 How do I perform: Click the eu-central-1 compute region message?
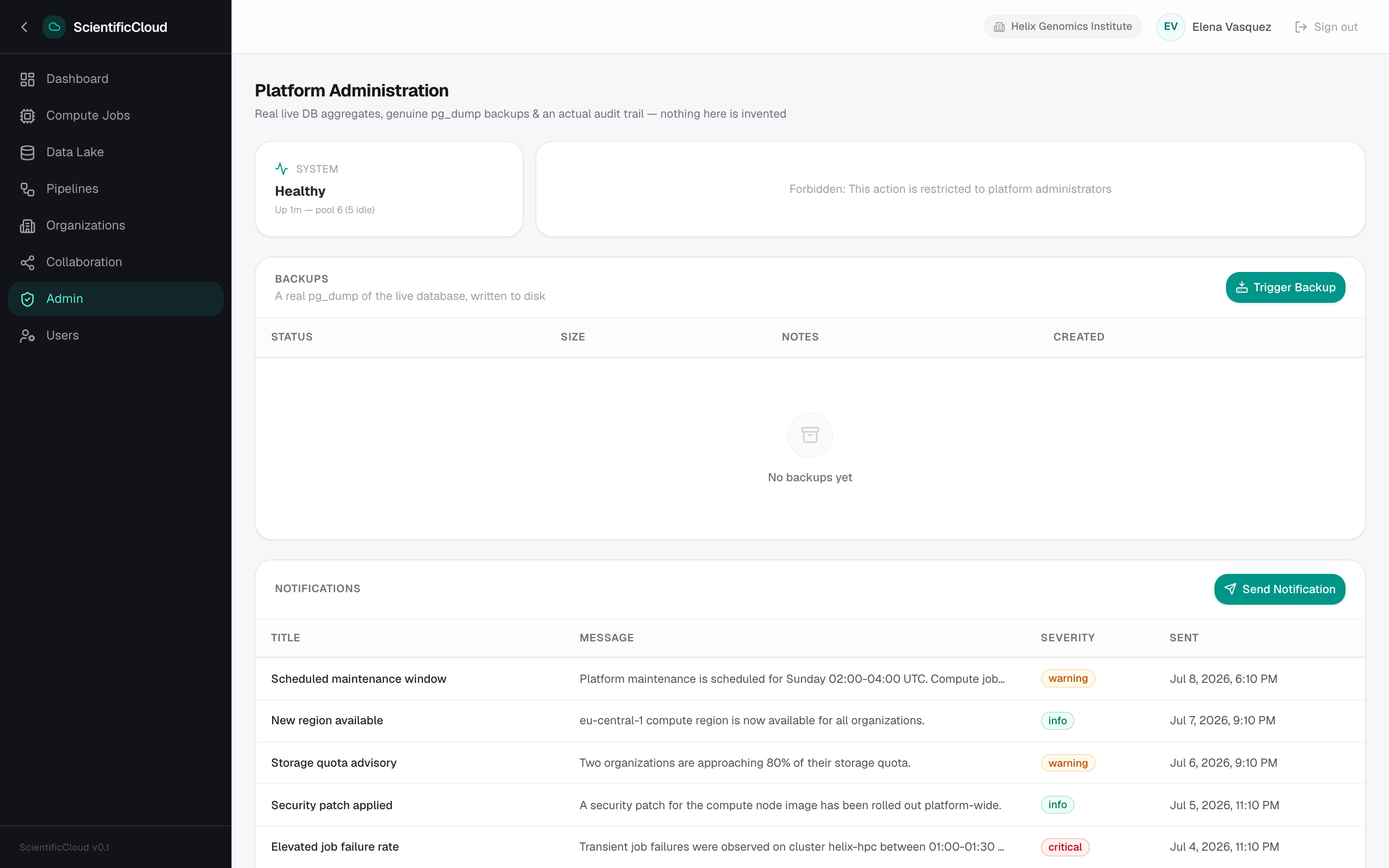click(x=751, y=720)
